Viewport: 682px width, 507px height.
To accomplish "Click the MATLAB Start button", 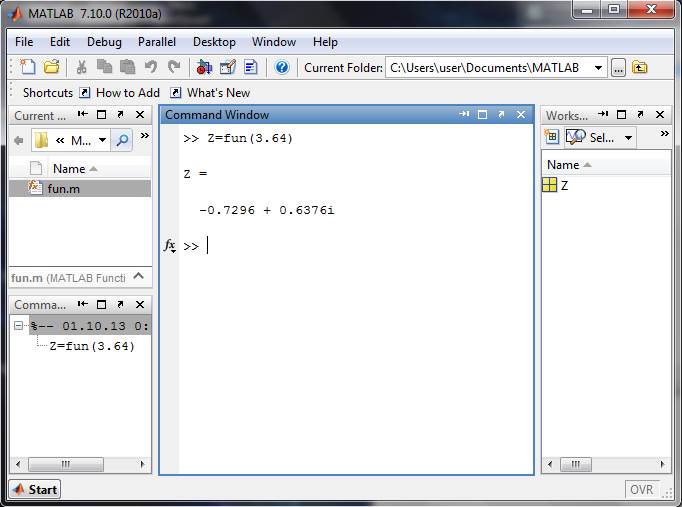I will click(x=35, y=490).
